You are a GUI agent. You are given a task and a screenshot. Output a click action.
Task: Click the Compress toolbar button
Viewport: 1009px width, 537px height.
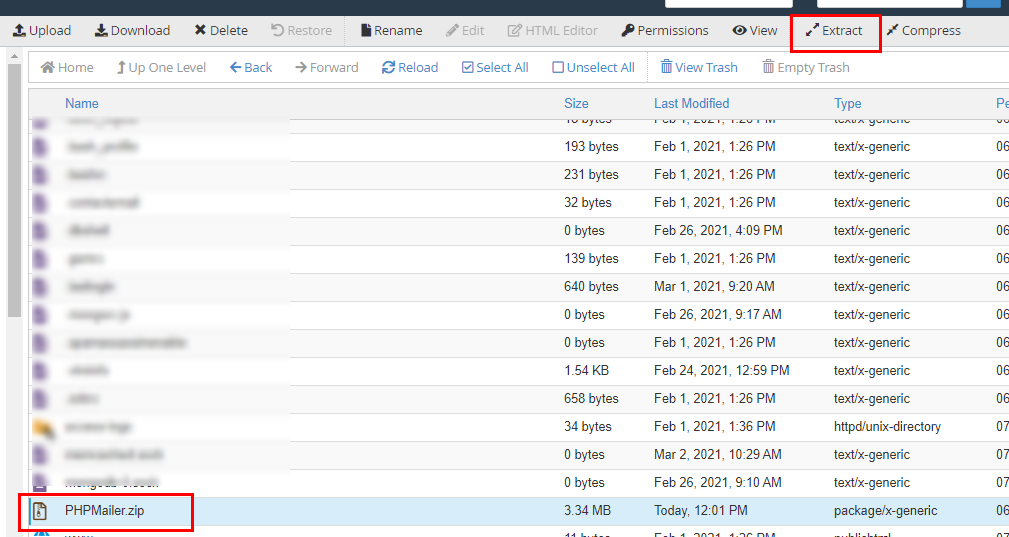point(922,31)
